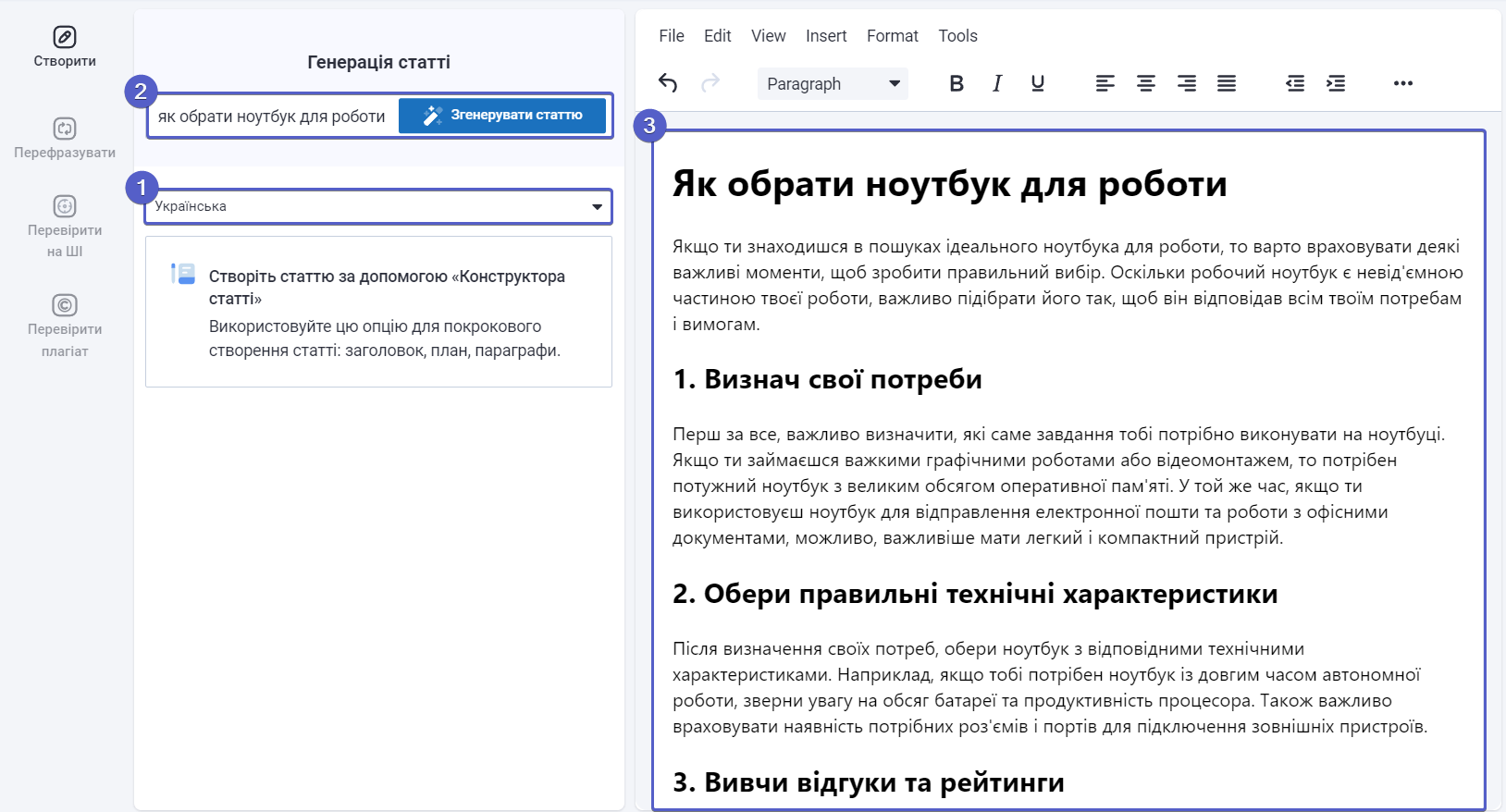
Task: Open the Paragraph style dropdown
Action: [833, 83]
